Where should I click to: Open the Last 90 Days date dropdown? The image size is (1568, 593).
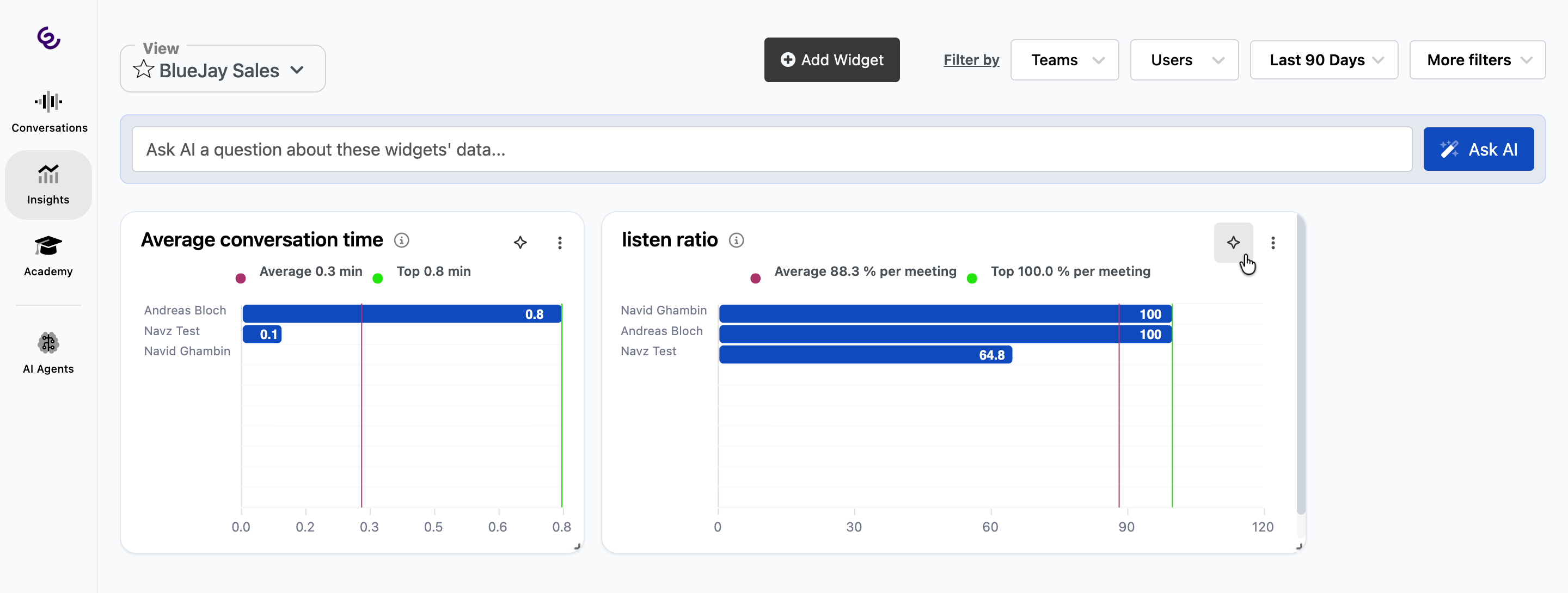[1324, 60]
